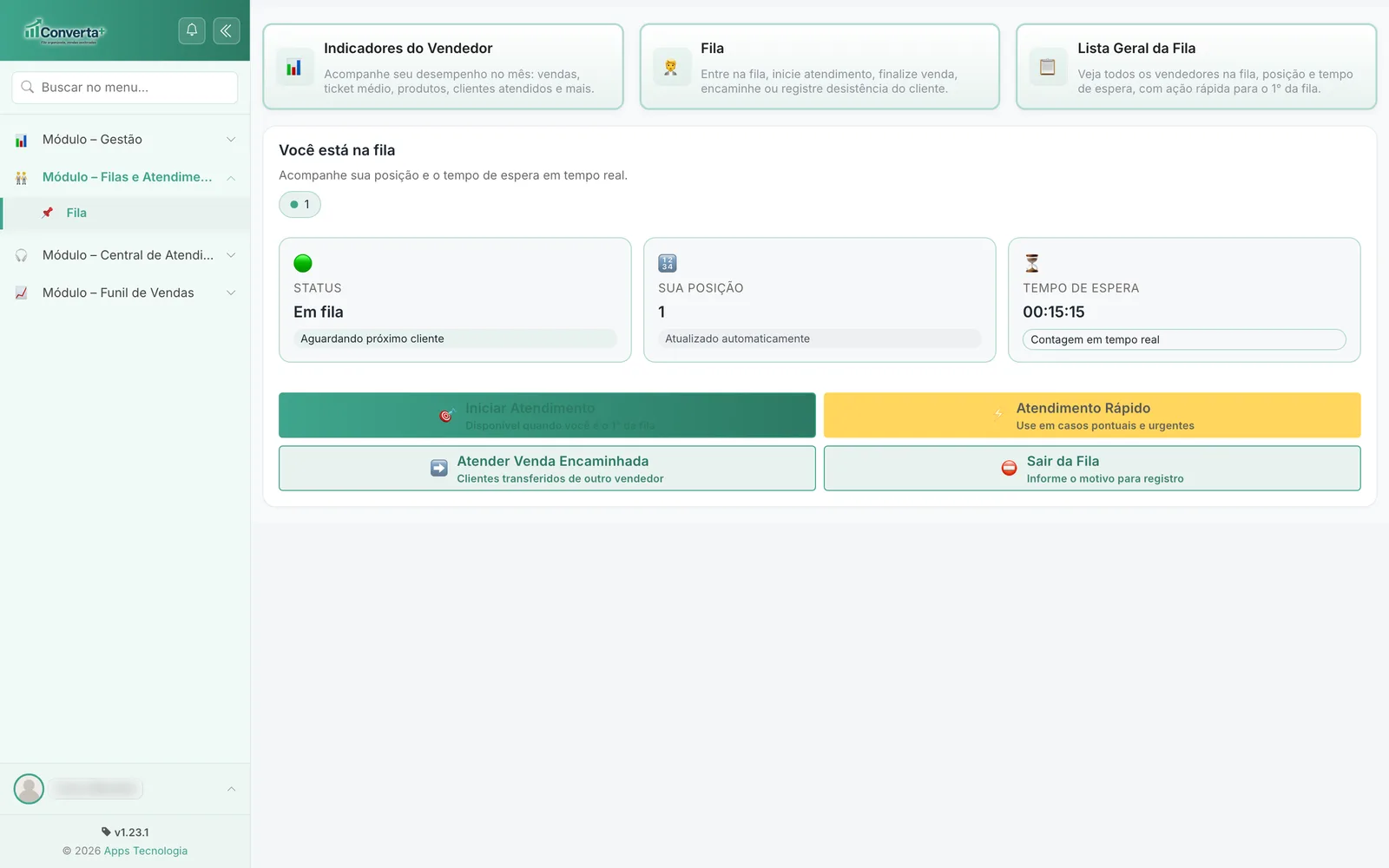Click the chart icon of Funil de Vendas
This screenshot has height=868, width=1389.
point(22,293)
